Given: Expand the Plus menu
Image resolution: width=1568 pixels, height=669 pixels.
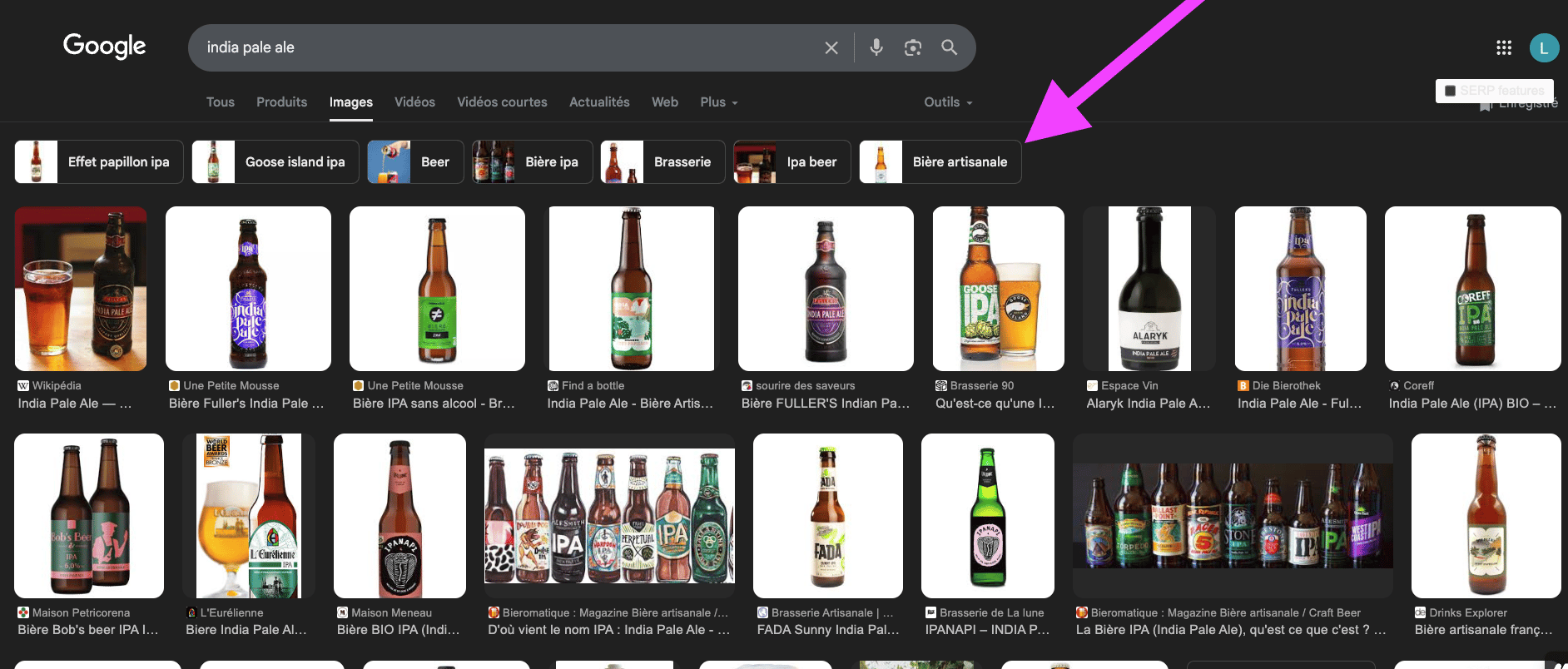Looking at the screenshot, I should click(x=719, y=102).
